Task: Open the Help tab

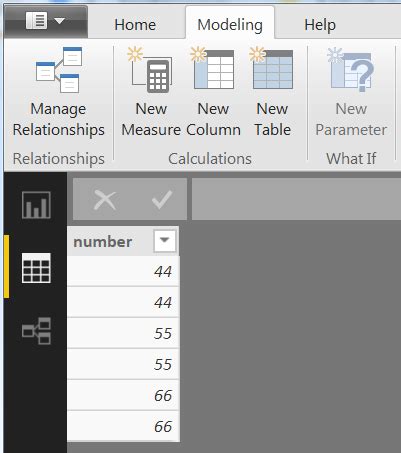Action: (320, 25)
